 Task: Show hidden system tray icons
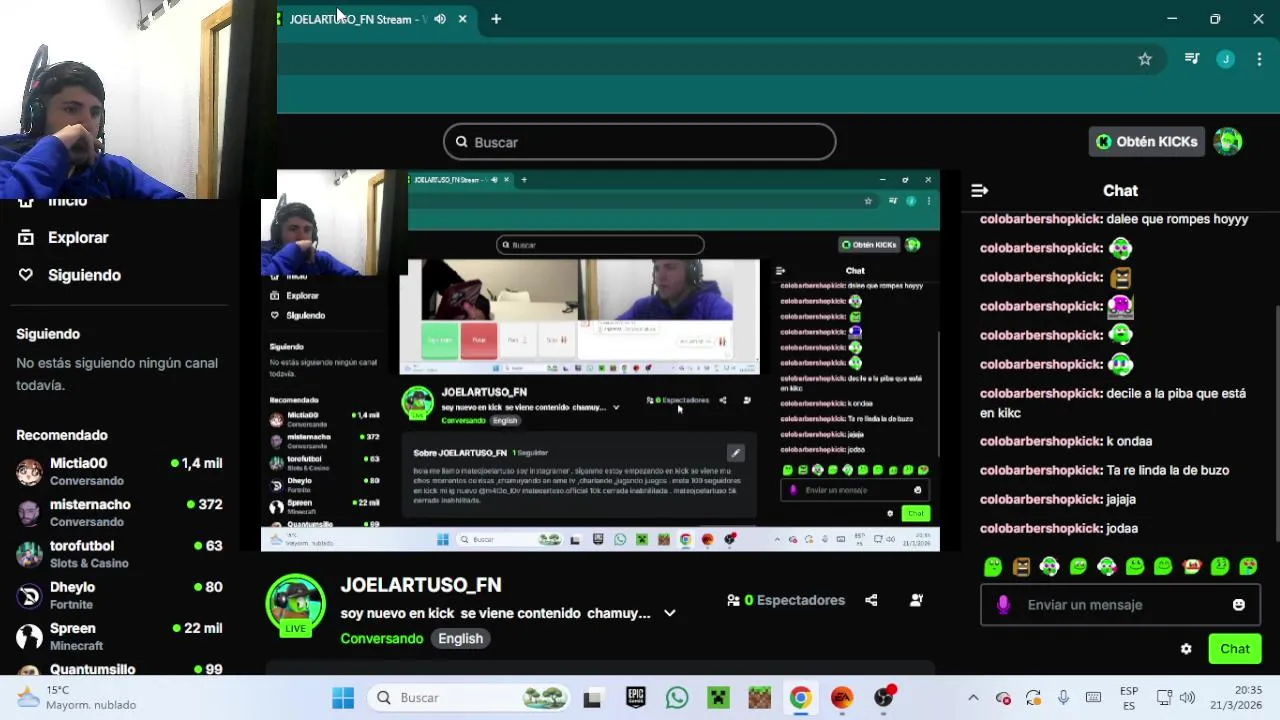tap(973, 698)
